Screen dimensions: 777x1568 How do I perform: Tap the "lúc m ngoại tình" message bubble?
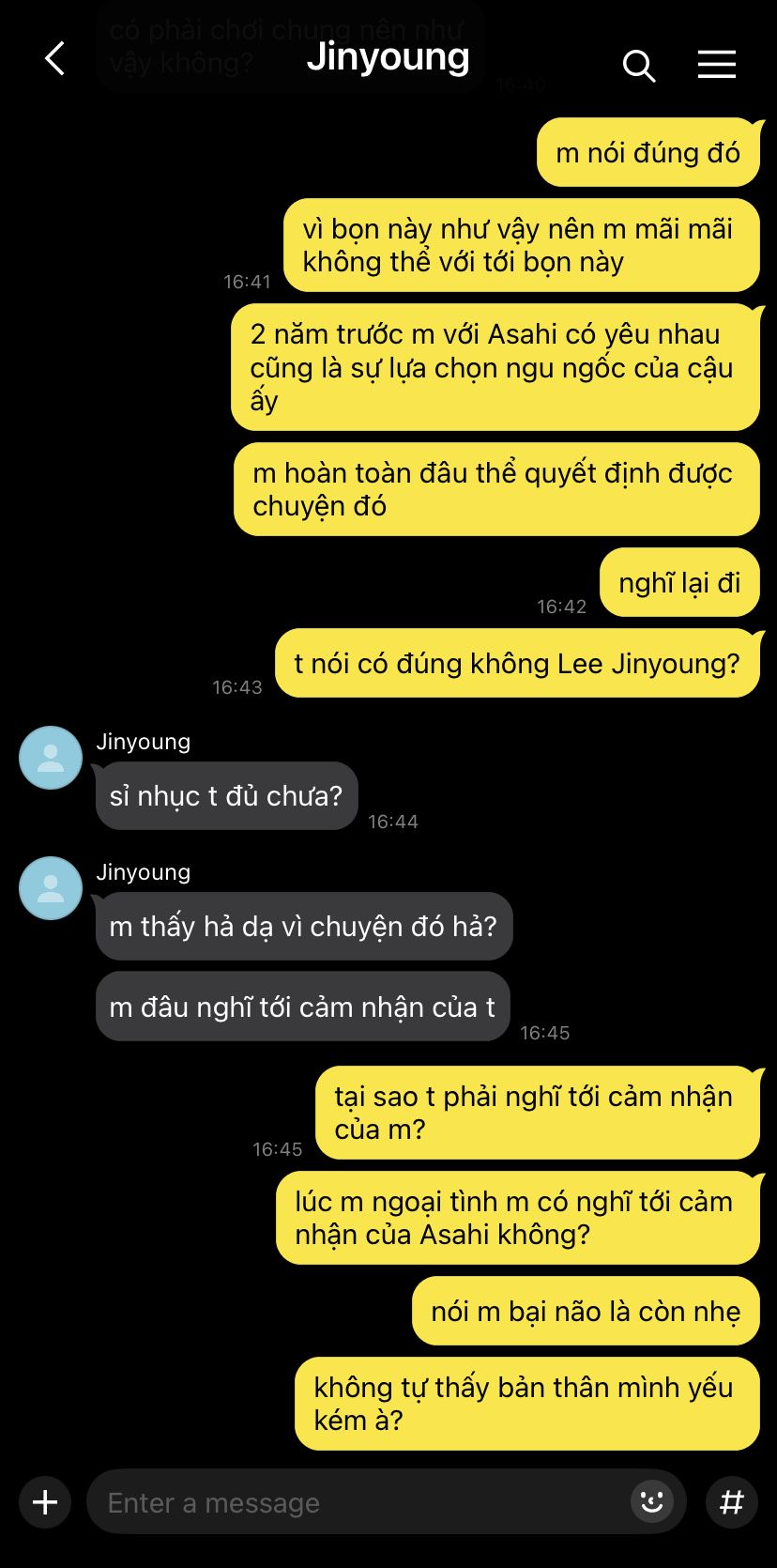click(x=518, y=1218)
